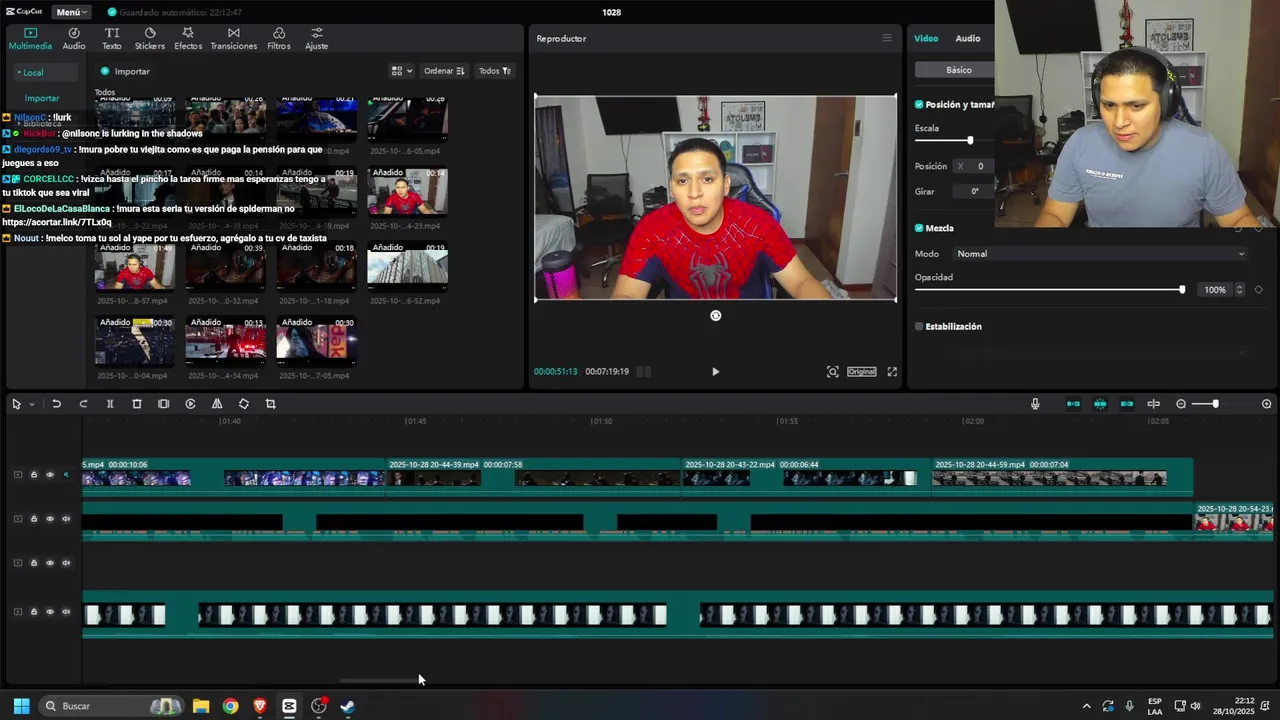Select clip 2025-10-28 20-44-59.mp4 in timeline
This screenshot has width=1280, height=720.
click(x=1063, y=476)
